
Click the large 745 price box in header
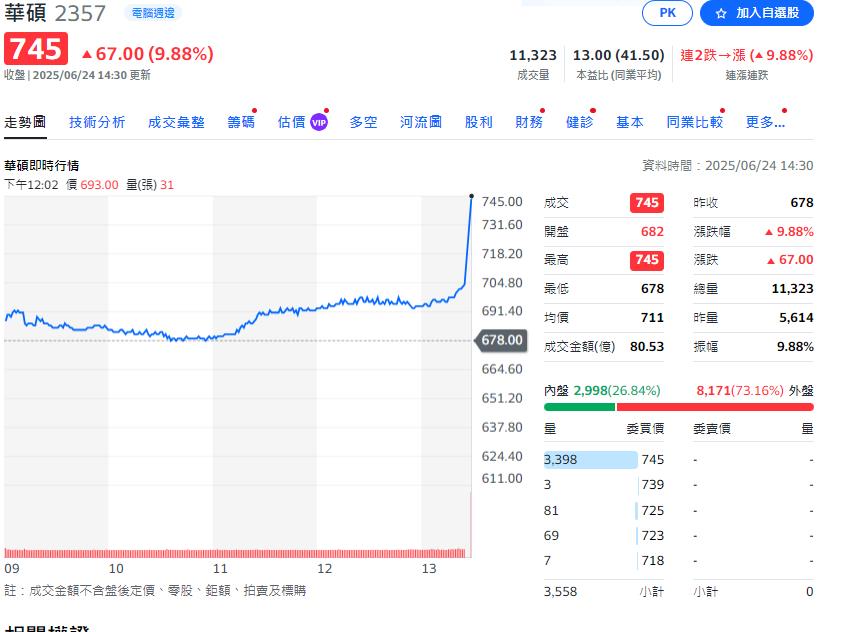(36, 48)
